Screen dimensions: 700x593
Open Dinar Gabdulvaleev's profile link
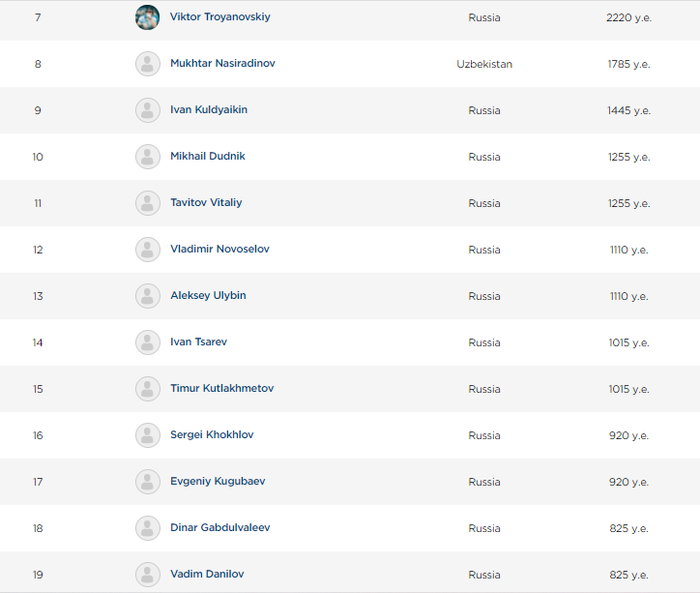[220, 527]
